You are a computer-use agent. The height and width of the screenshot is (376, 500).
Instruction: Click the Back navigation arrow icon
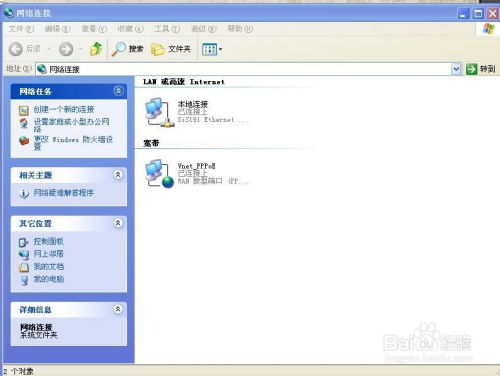click(15, 49)
